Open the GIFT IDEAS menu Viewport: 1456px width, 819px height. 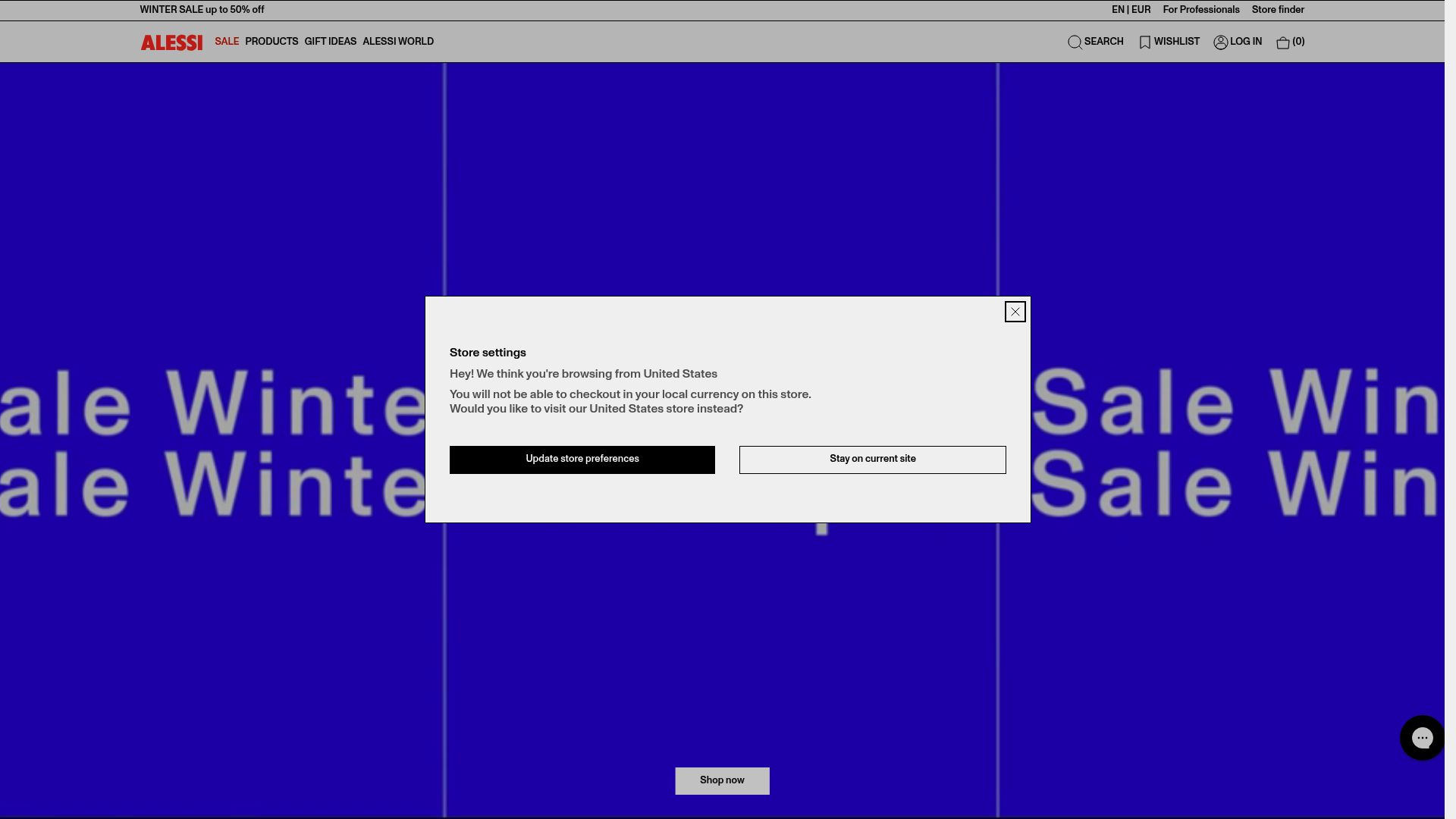point(330,42)
